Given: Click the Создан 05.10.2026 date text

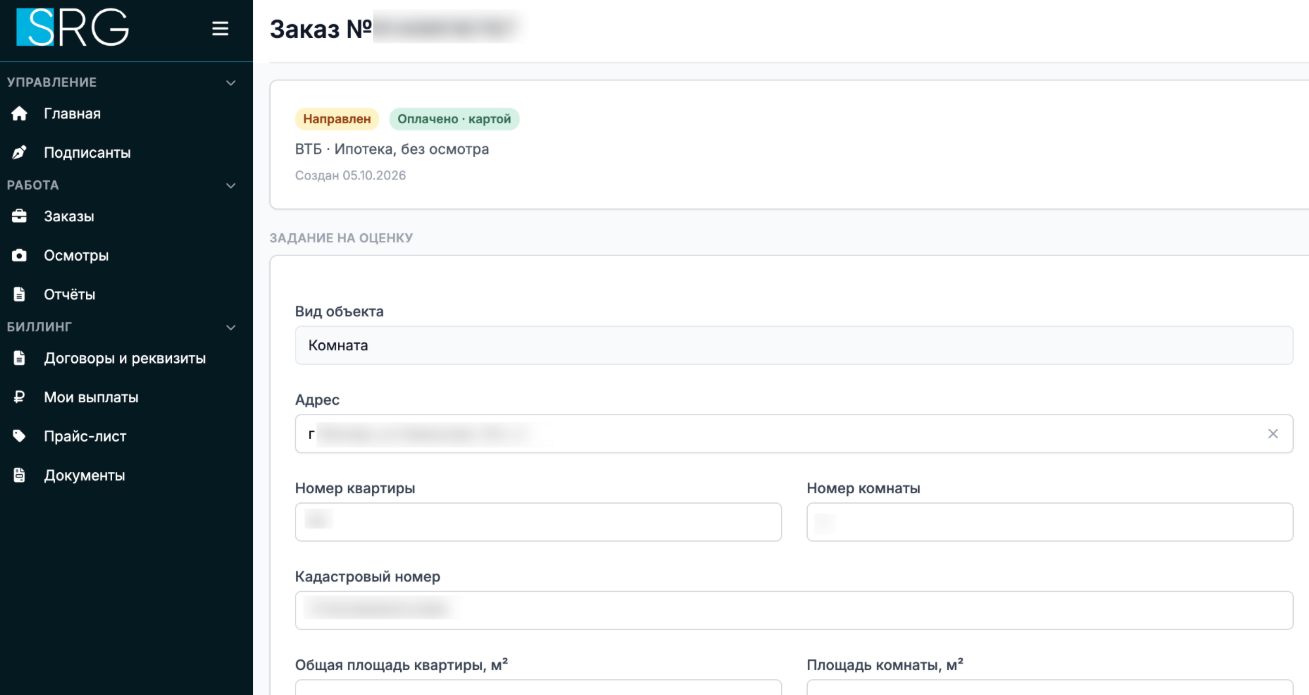Looking at the screenshot, I should [x=350, y=175].
